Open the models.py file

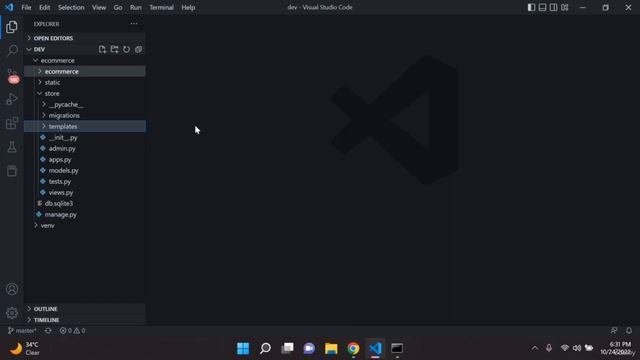pos(85,171)
